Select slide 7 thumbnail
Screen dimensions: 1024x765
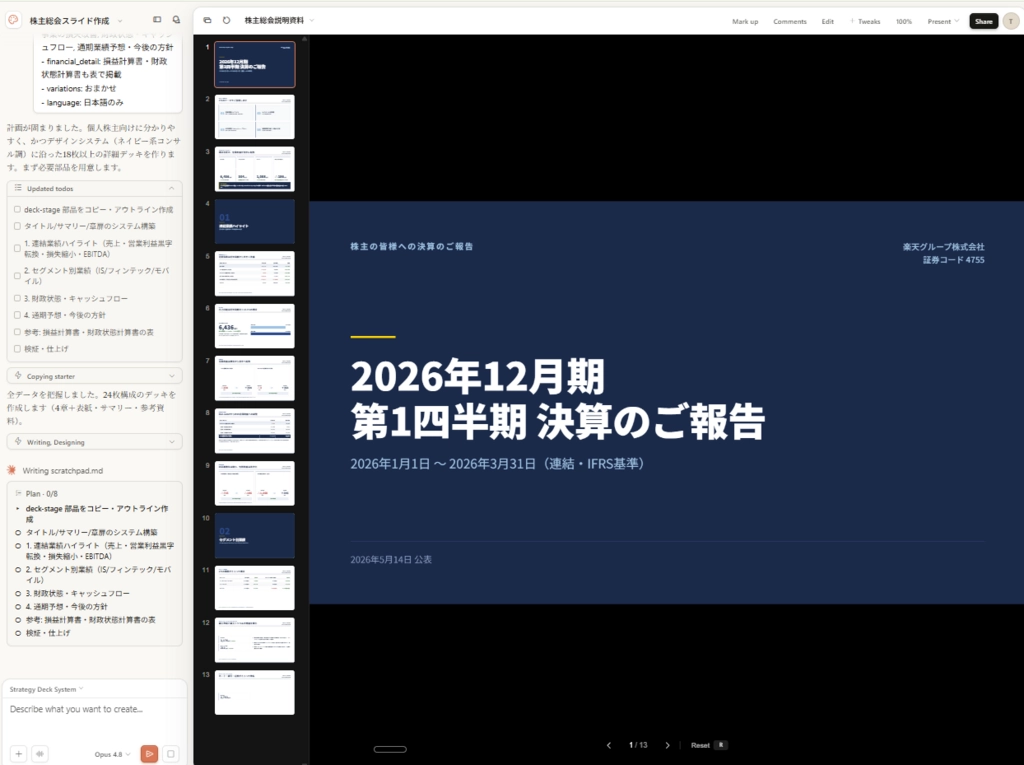click(255, 378)
